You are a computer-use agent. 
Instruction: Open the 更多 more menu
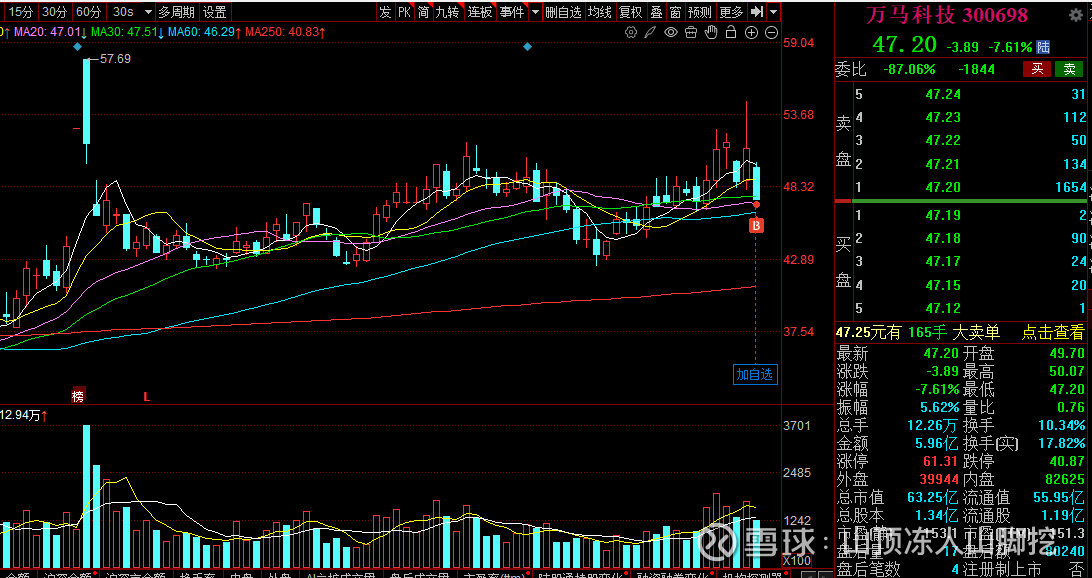pyautogui.click(x=731, y=12)
